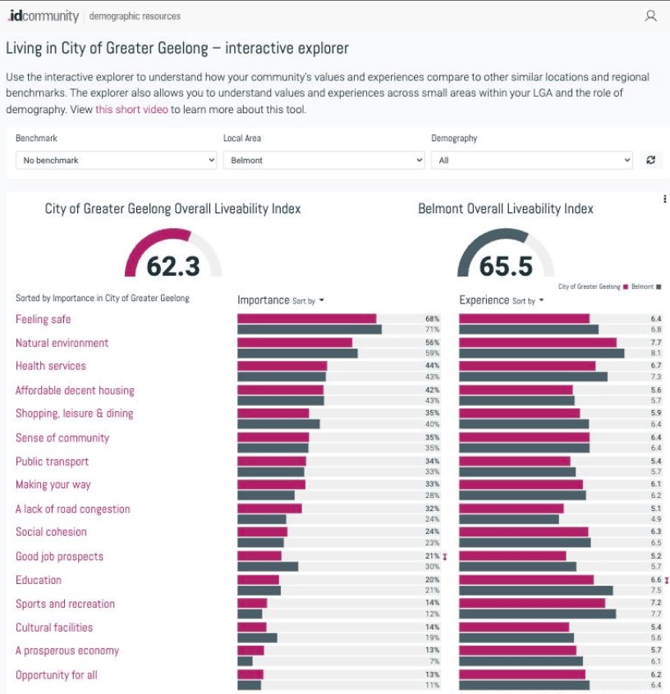
Task: Click 'City of Greater Geelong Overall Liveability Index' heading
Action: coord(173,208)
